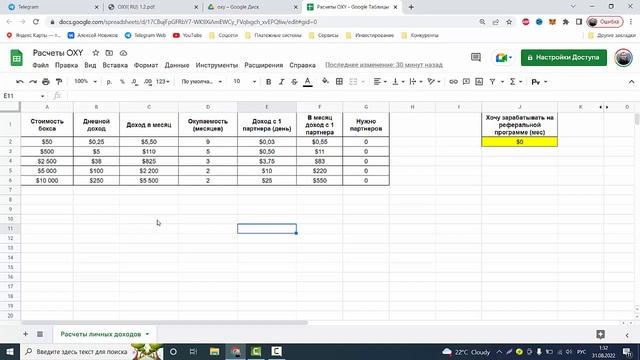Open YouTube bookmark
The width and height of the screenshot is (640, 360).
(187, 36)
